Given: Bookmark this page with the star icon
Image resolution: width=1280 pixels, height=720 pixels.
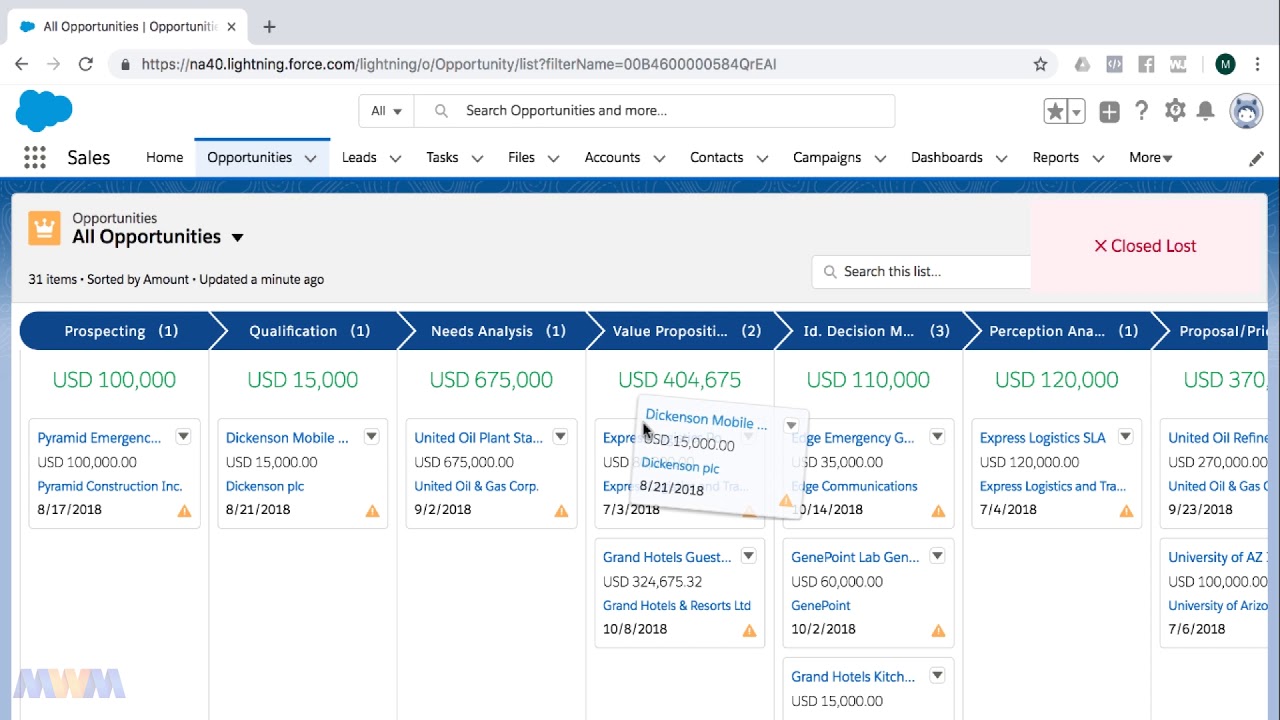Looking at the screenshot, I should 1040,64.
